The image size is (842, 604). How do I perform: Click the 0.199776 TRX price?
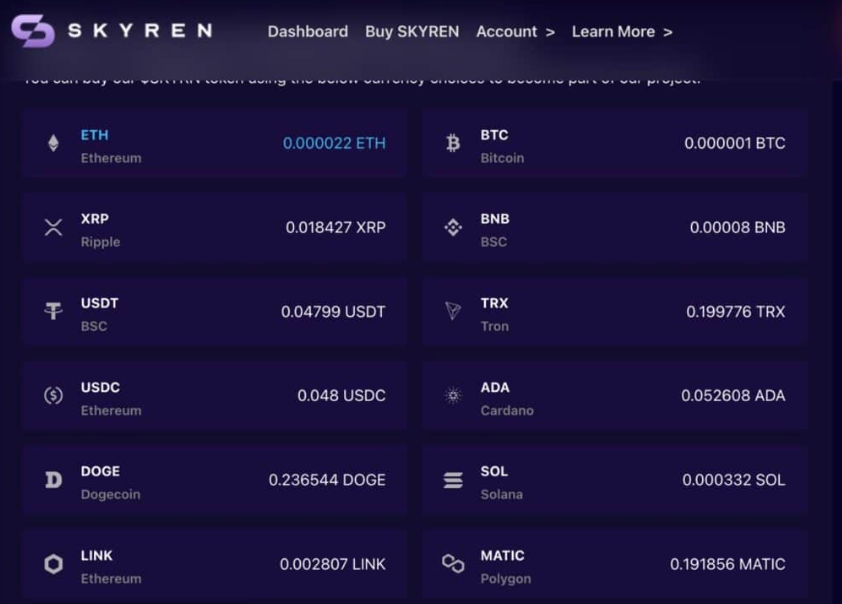(x=736, y=312)
